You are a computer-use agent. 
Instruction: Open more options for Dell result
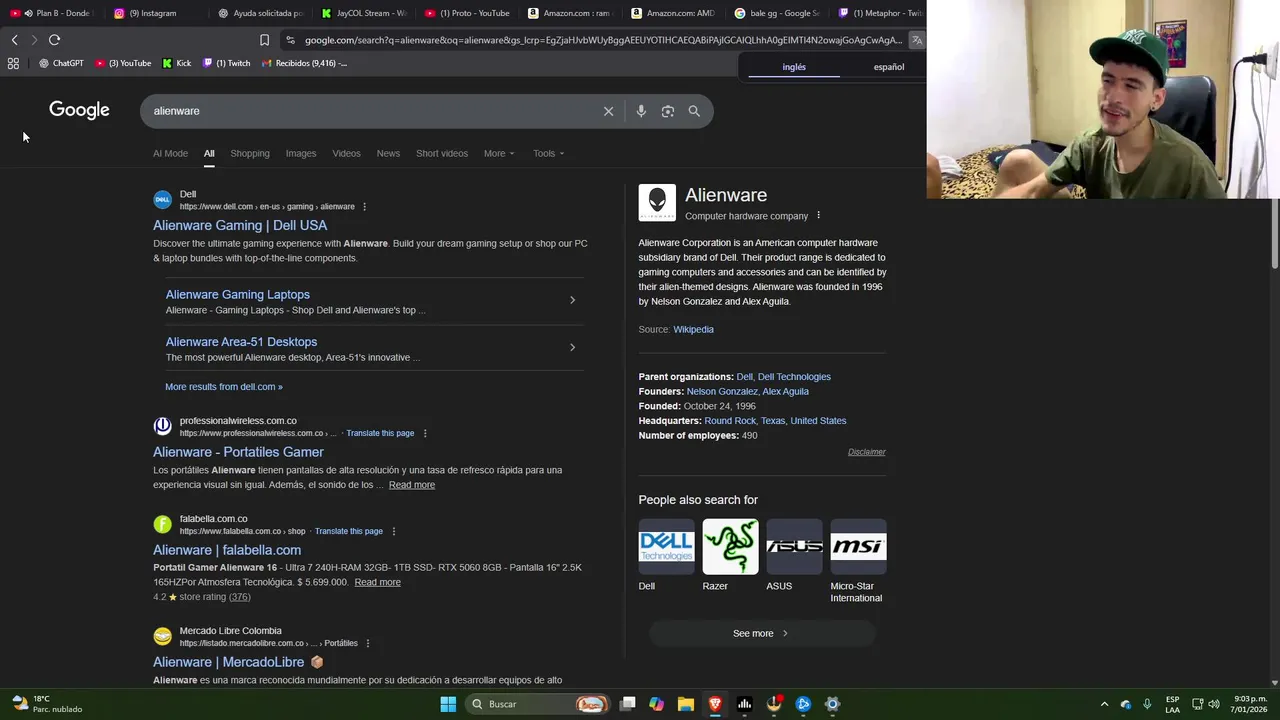coord(364,207)
